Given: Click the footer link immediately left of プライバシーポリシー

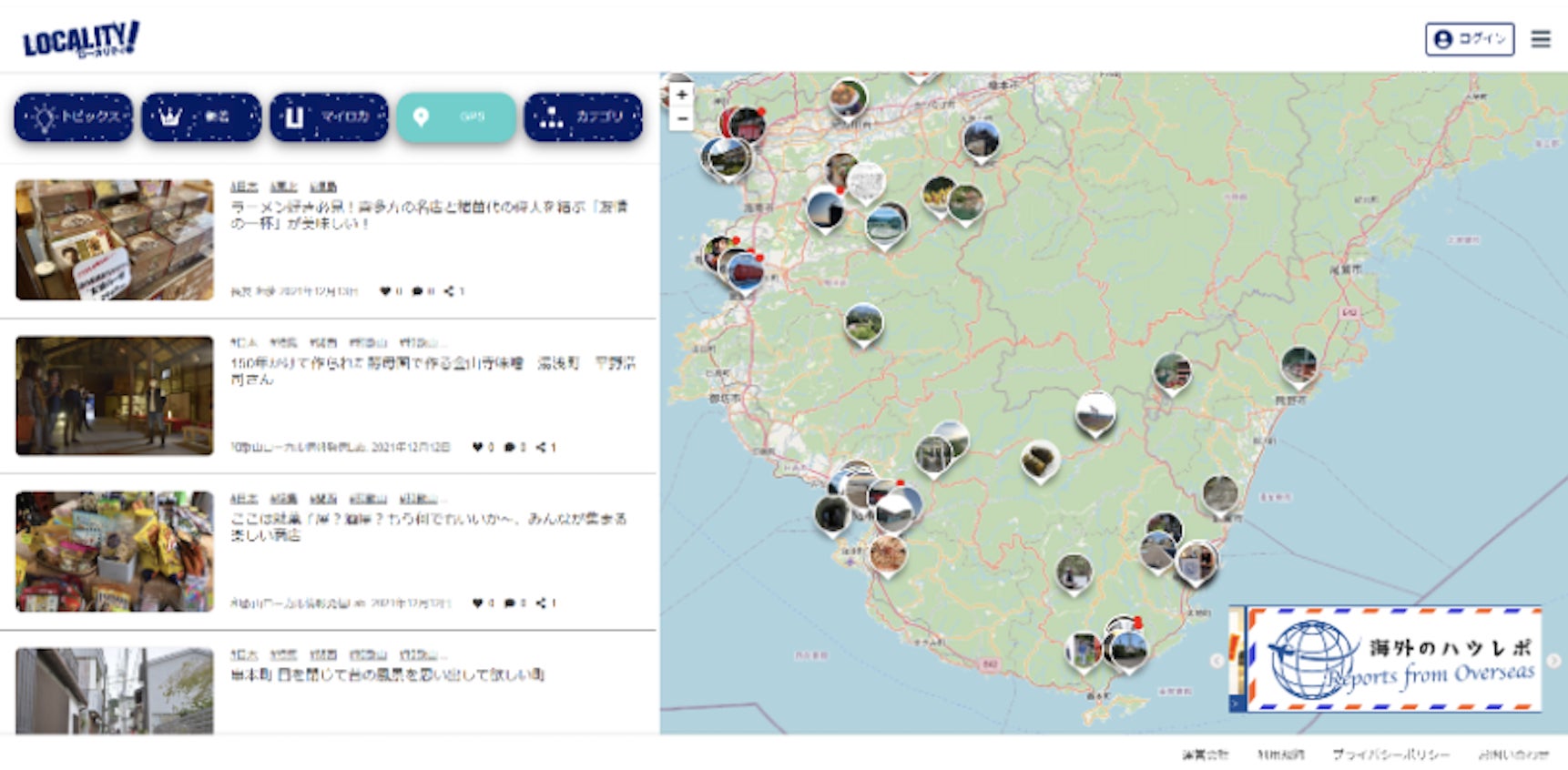Looking at the screenshot, I should (1280, 755).
